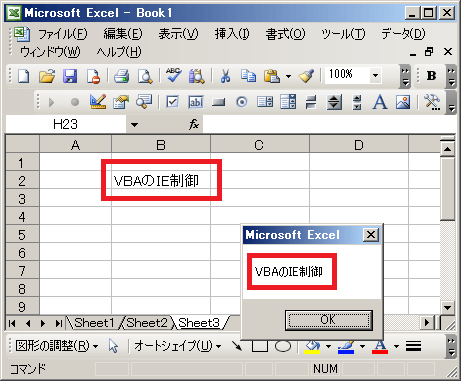The width and height of the screenshot is (461, 381).
Task: Open the Name Box dropdown arrow
Action: click(x=134, y=125)
